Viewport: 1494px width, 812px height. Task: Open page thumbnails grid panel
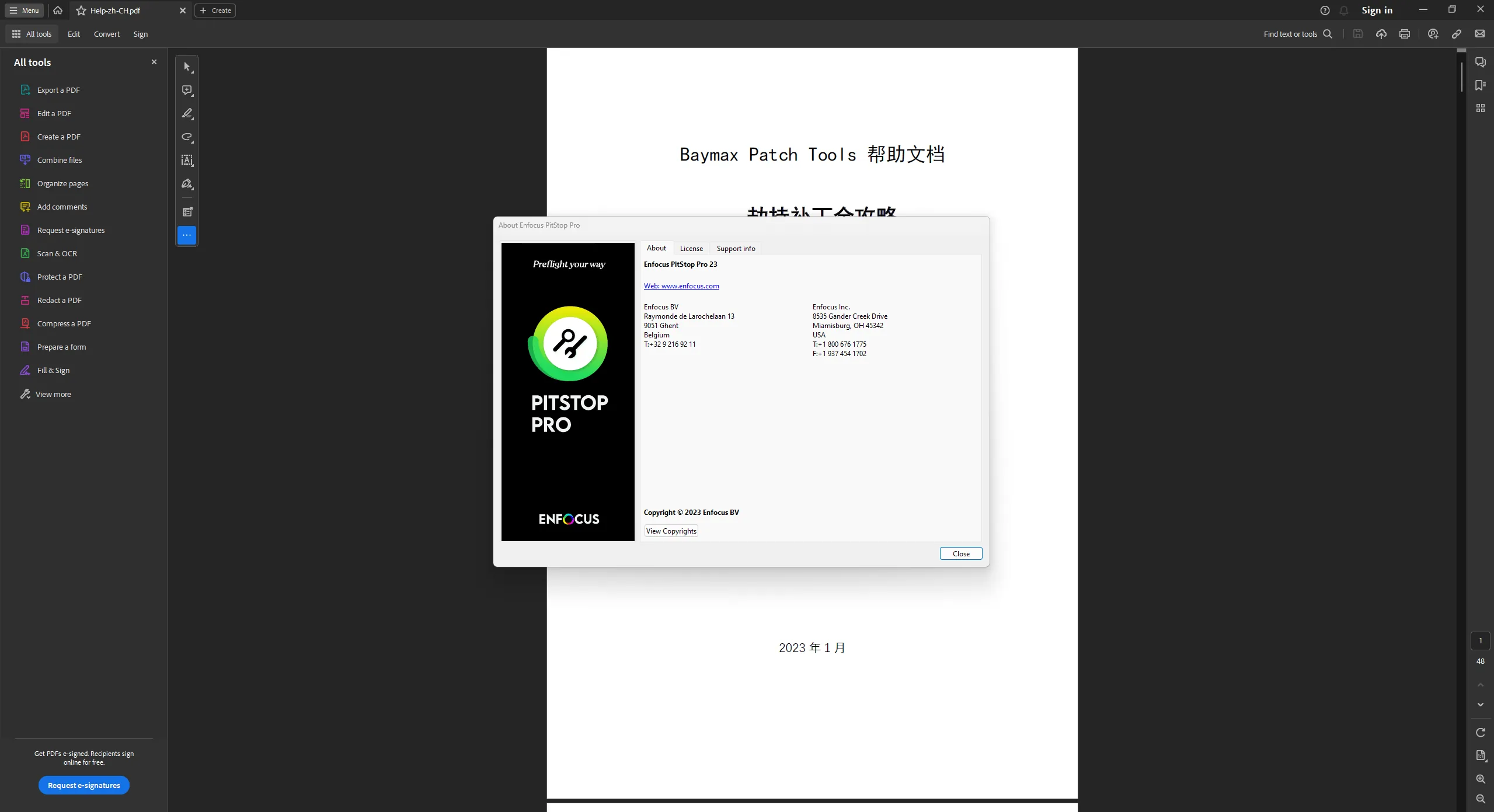(1480, 108)
